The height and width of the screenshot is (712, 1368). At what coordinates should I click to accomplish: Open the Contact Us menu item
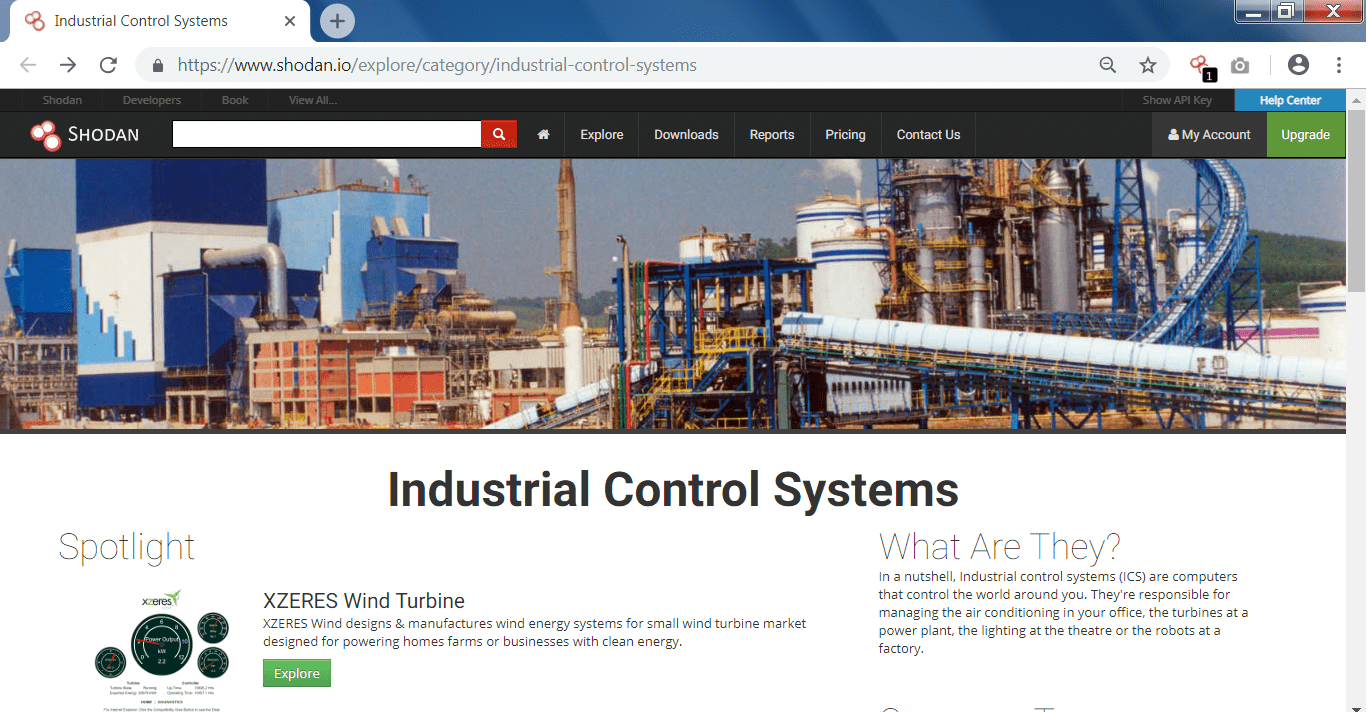(928, 134)
